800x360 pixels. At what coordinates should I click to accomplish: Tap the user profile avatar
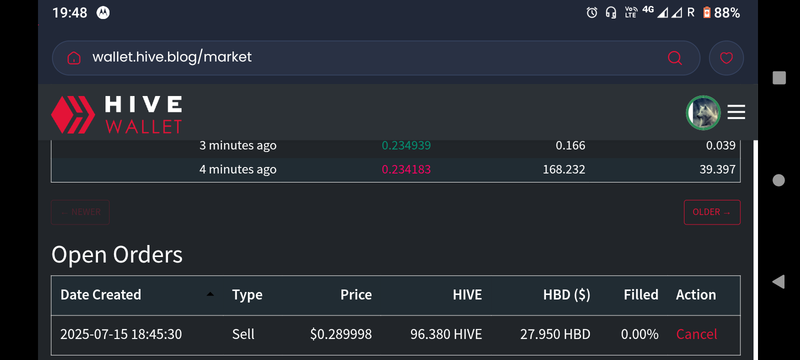tap(703, 113)
